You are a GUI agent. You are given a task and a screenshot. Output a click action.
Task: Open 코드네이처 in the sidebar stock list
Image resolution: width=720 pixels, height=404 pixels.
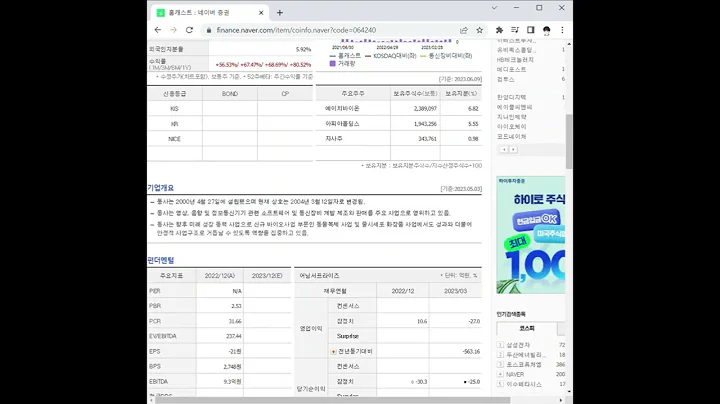click(512, 137)
